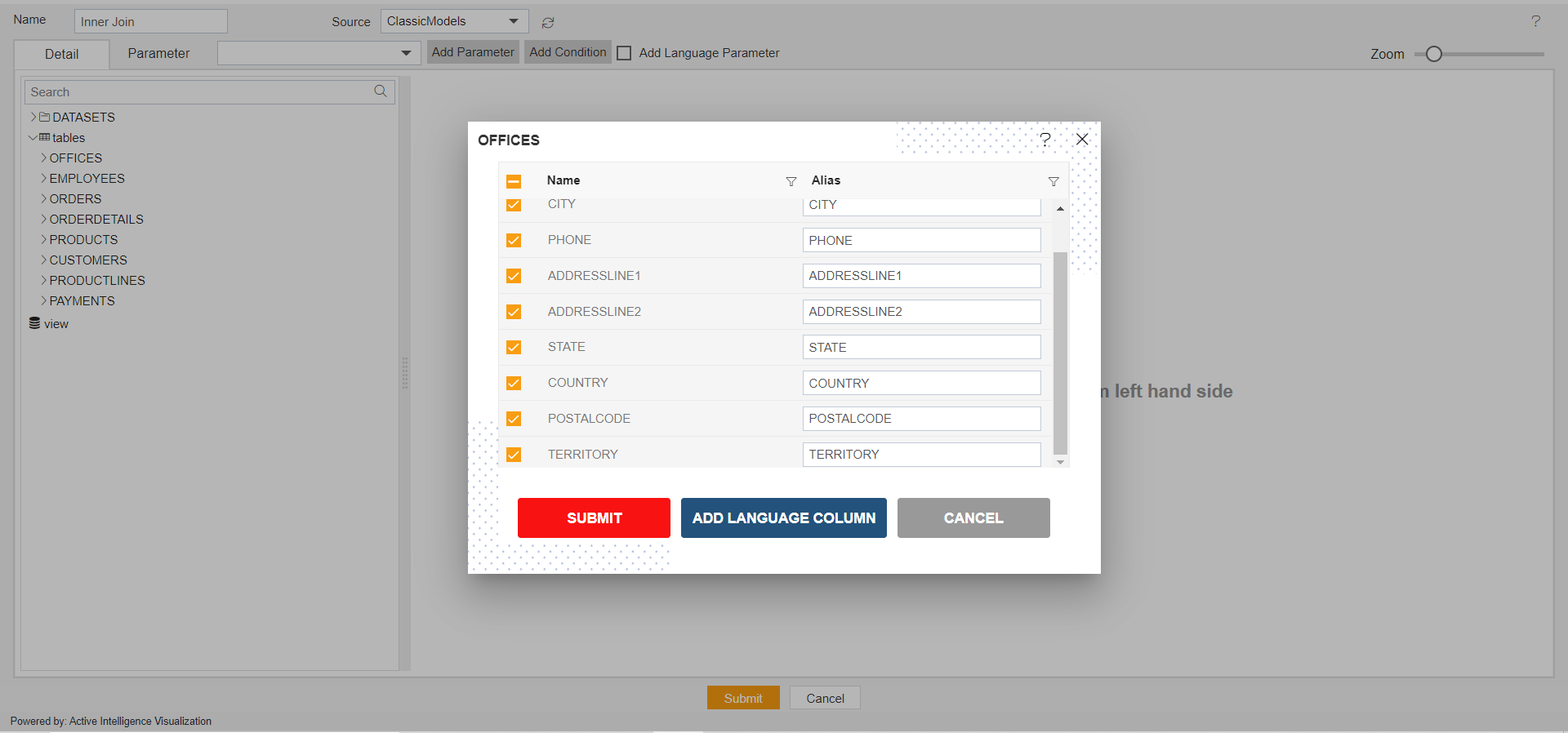Edit the ADDRESSLINE2 alias field
Screen dimensions: 1568x733
[x=921, y=312]
